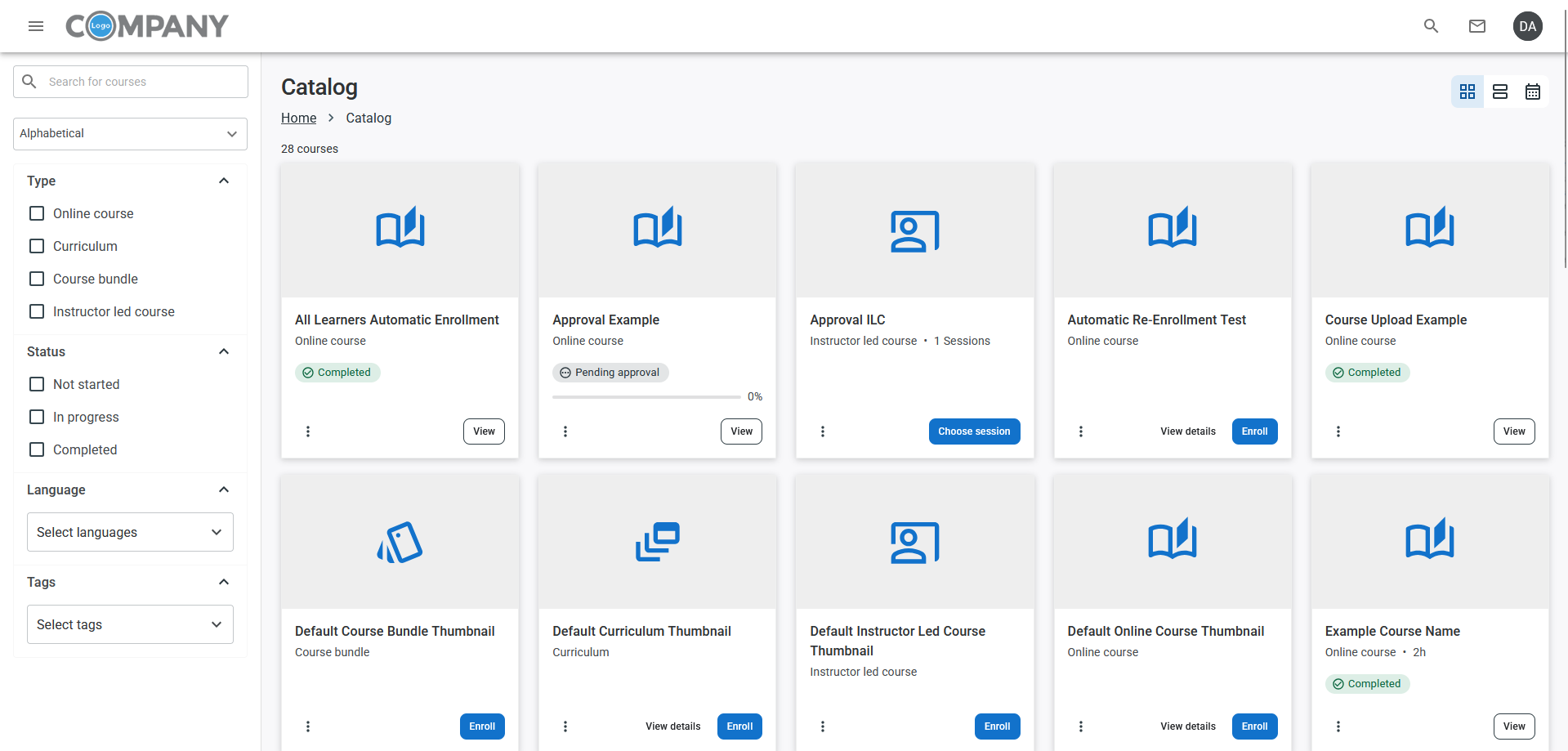Screen dimensions: 1568x751
Task: Click the Company logo
Action: click(147, 26)
